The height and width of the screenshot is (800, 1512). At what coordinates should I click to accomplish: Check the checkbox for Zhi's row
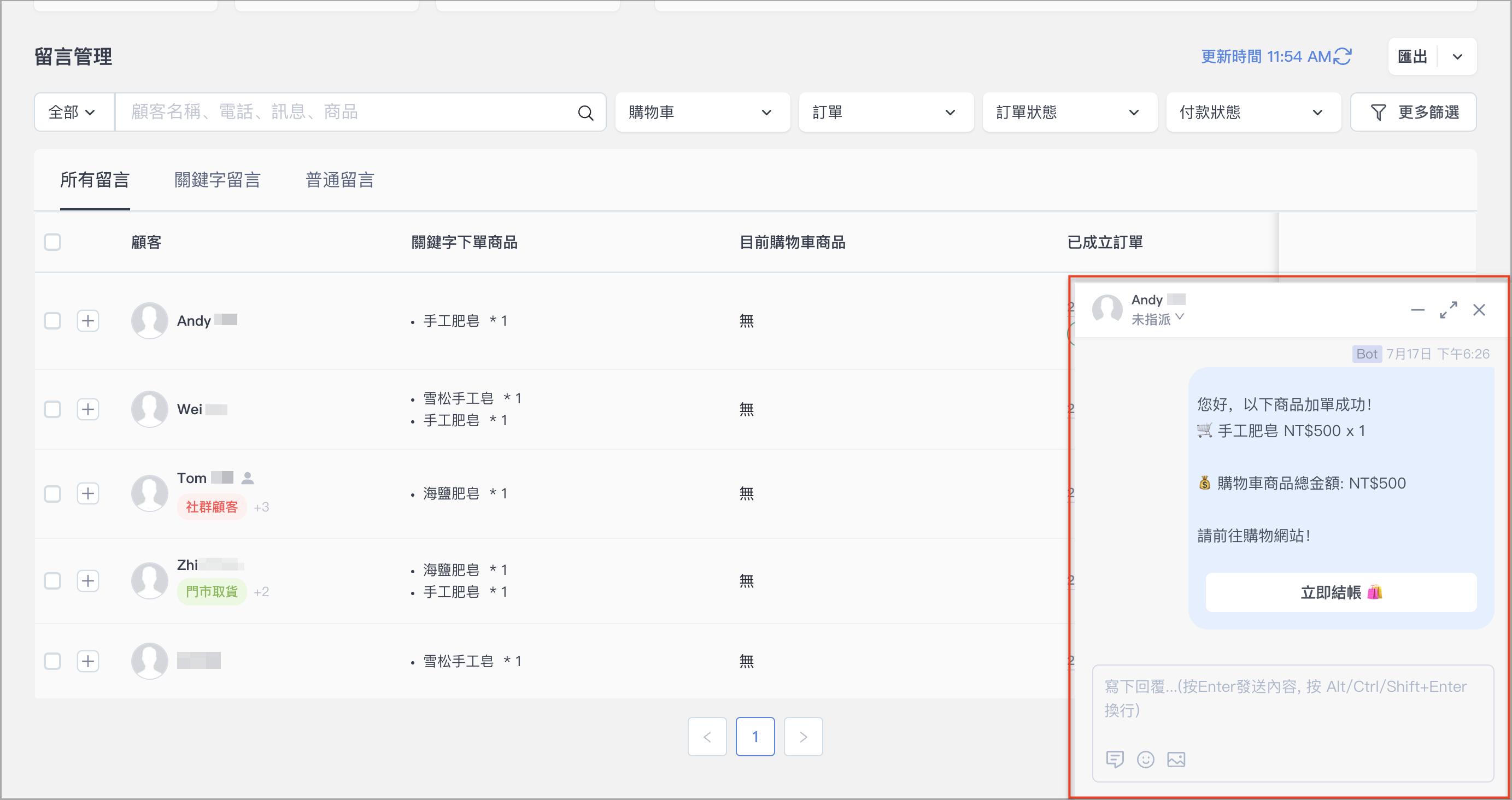(52, 580)
